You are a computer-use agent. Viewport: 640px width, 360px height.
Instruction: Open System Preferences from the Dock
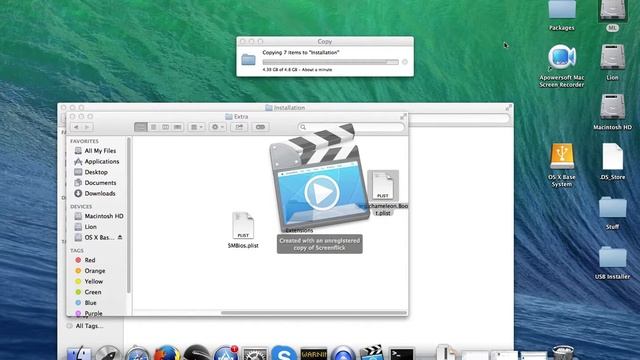coord(255,353)
